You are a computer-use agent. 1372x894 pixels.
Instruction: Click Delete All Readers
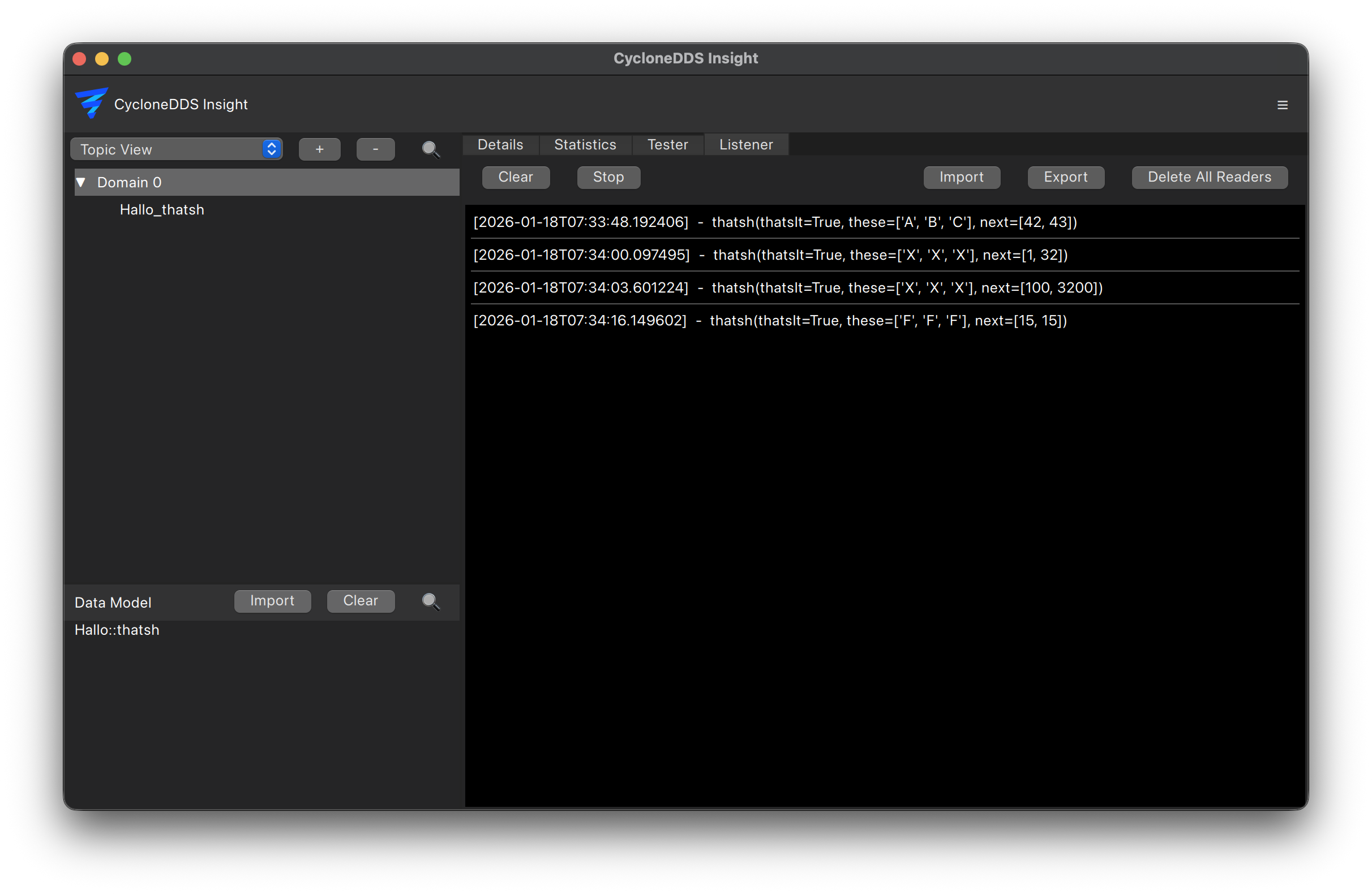1209,177
